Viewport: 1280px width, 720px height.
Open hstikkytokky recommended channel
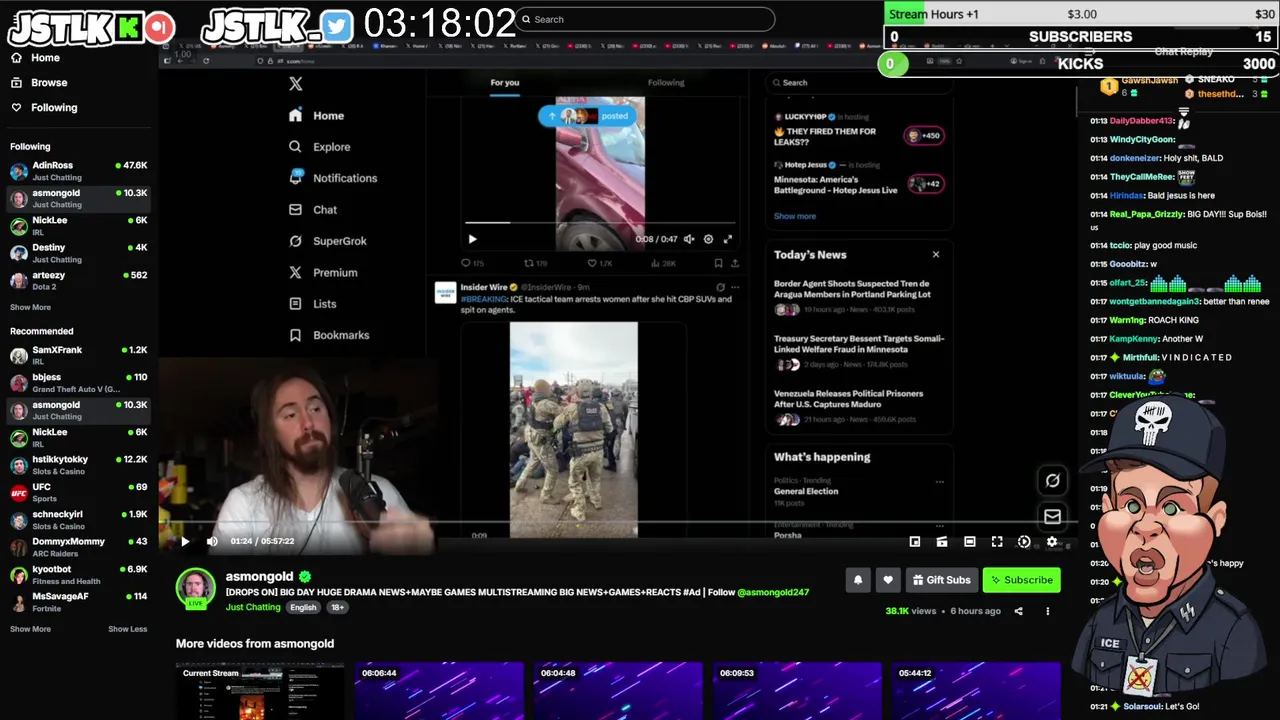[78, 465]
